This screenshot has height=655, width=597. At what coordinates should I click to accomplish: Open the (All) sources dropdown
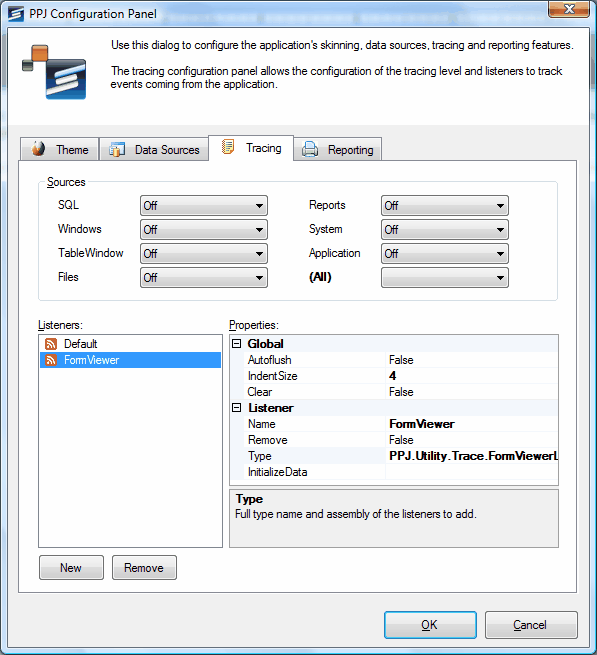tap(445, 277)
